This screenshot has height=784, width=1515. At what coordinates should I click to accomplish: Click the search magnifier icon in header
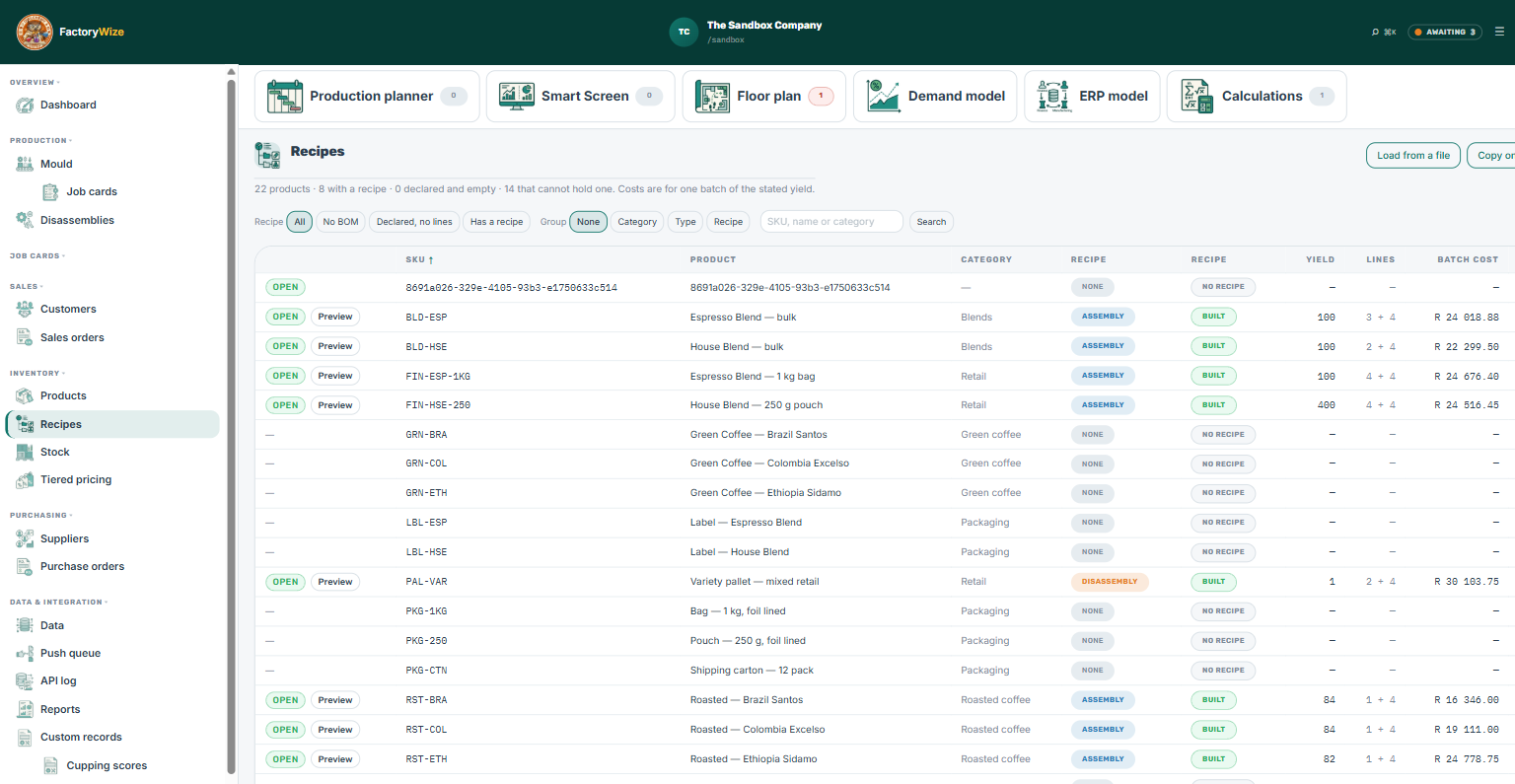click(x=1375, y=33)
